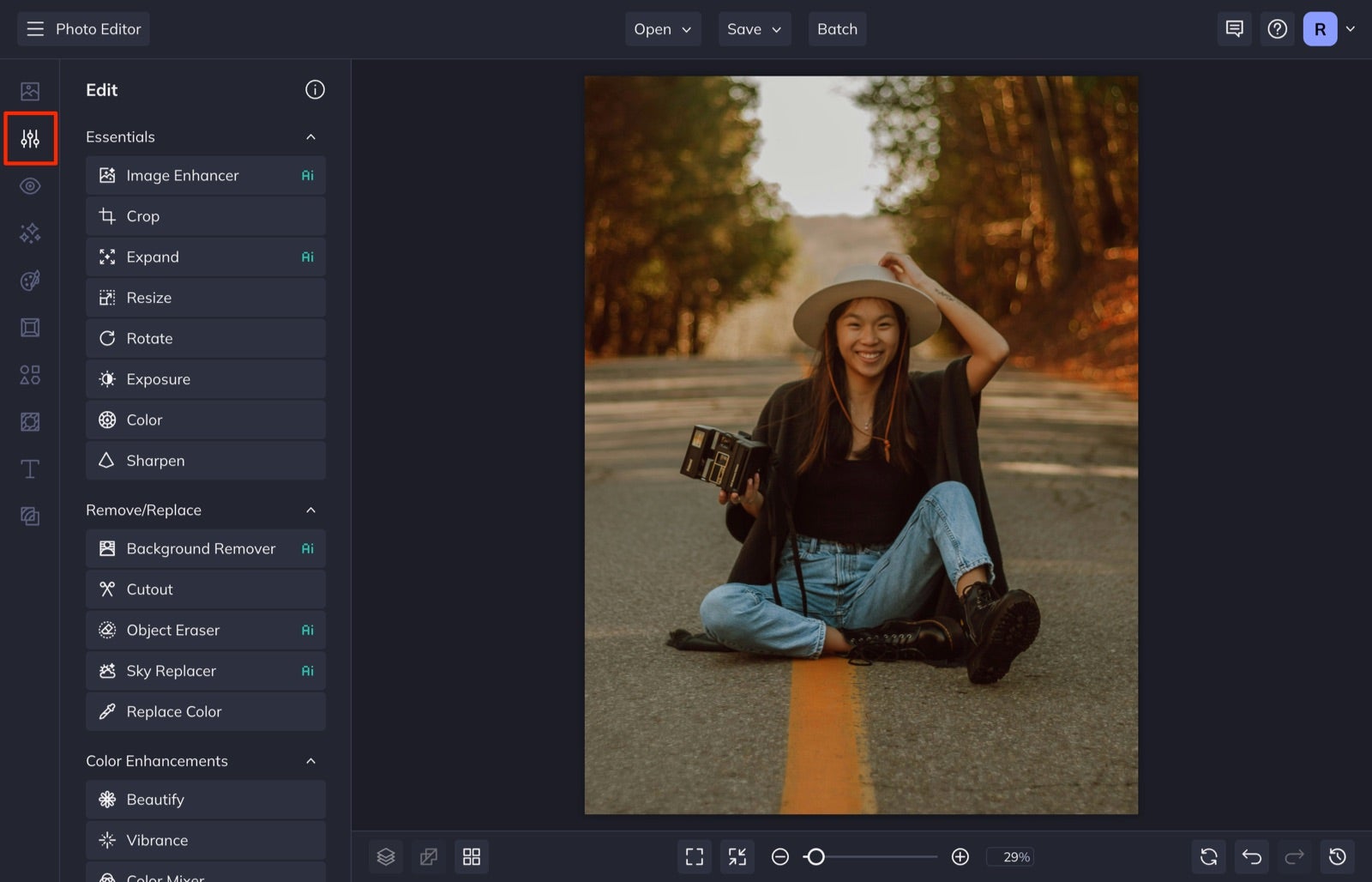Open the hamburger menu next to Photo Editor
1372x882 pixels.
tap(34, 28)
